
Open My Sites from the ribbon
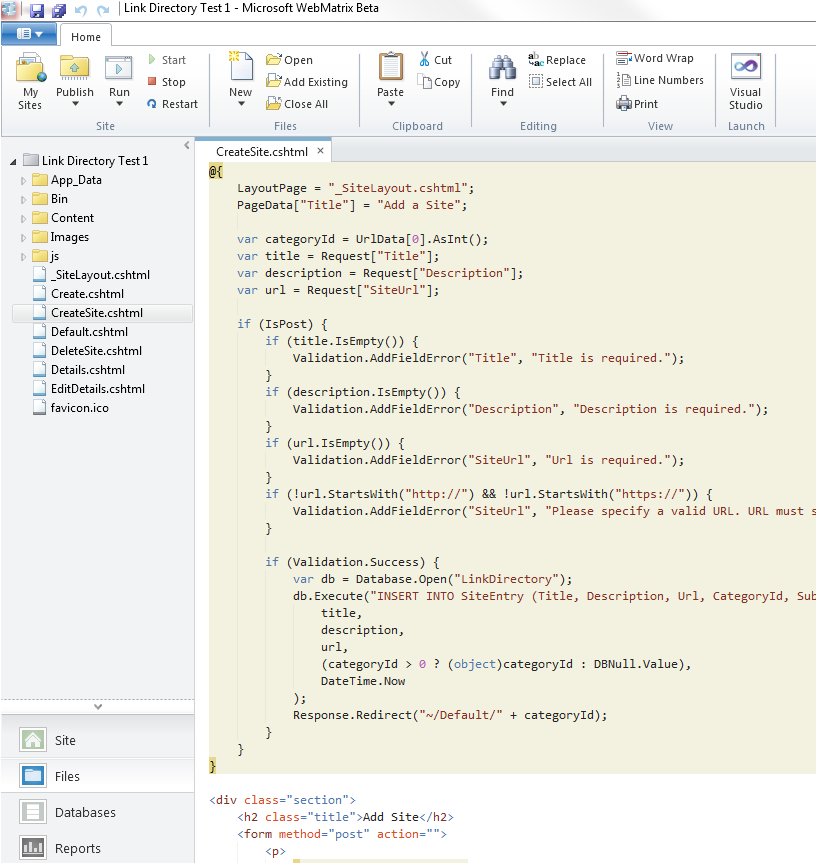click(30, 70)
